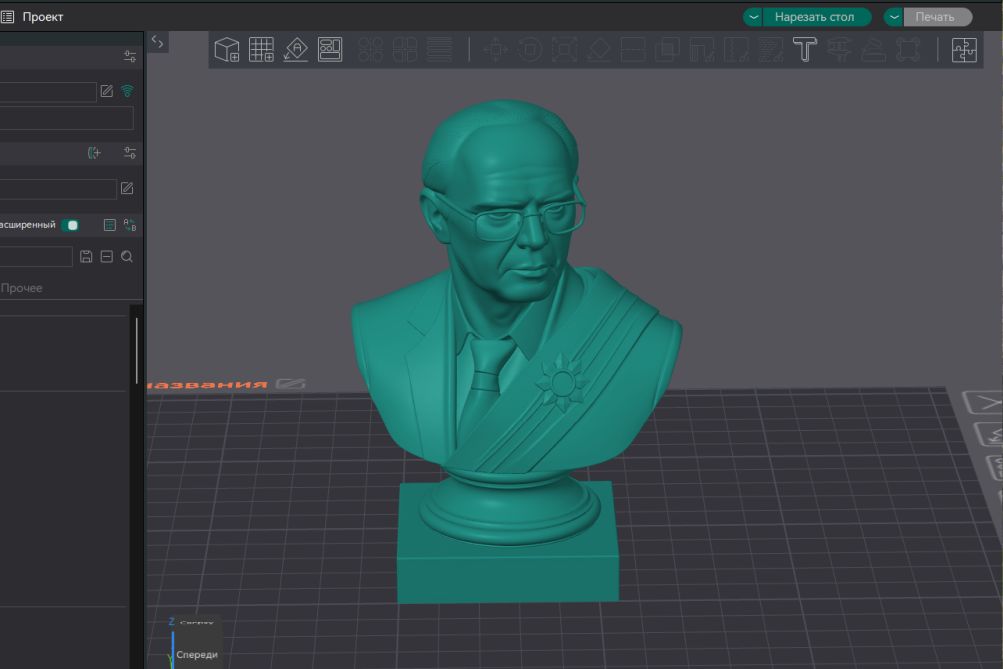Image resolution: width=1003 pixels, height=669 pixels.
Task: Compare presets with A/B icon
Action: pyautogui.click(x=130, y=224)
